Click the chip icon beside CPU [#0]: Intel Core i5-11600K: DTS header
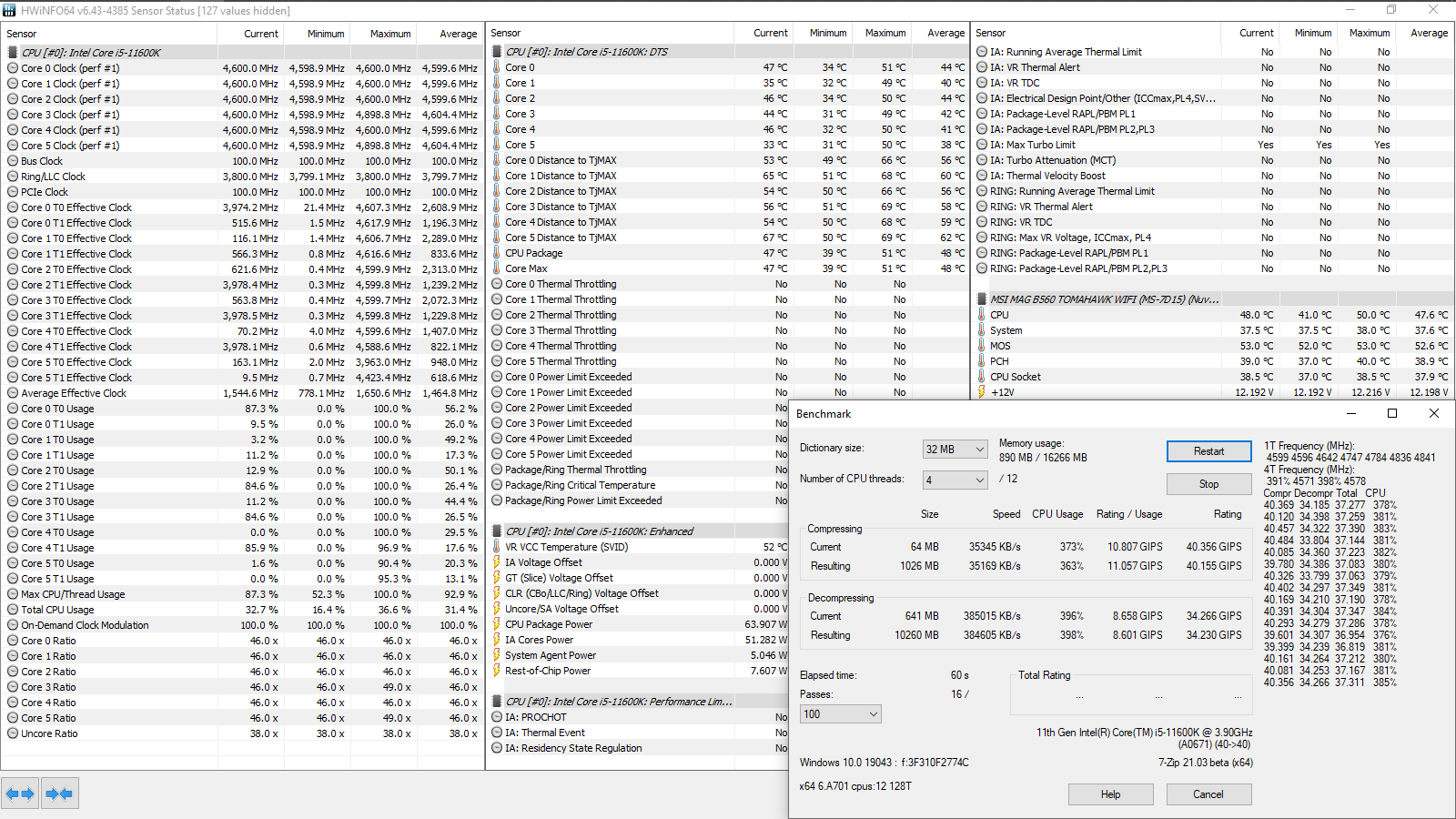The width and height of the screenshot is (1456, 819). (x=497, y=52)
